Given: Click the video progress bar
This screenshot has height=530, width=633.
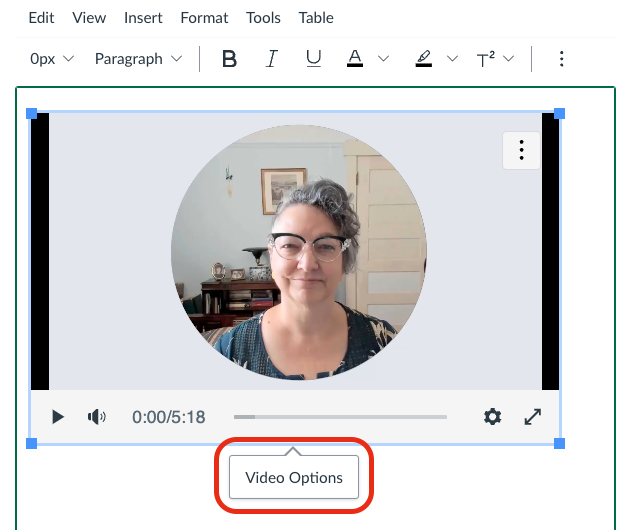Looking at the screenshot, I should [x=340, y=417].
